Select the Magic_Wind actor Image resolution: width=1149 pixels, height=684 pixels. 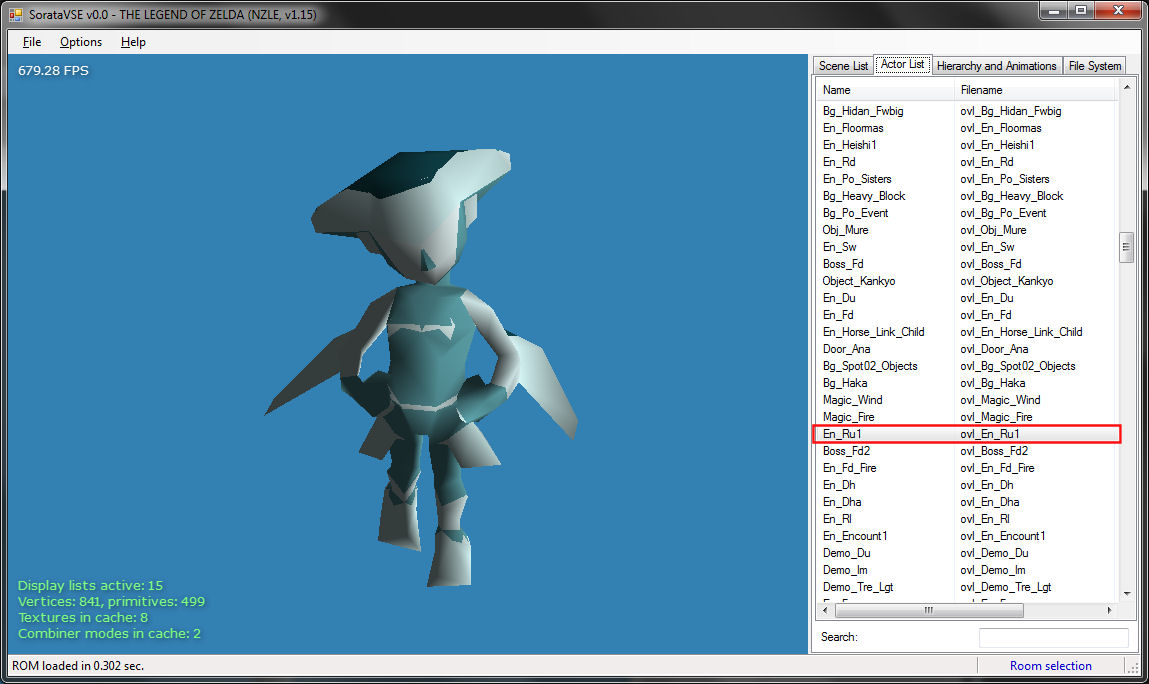(967, 400)
